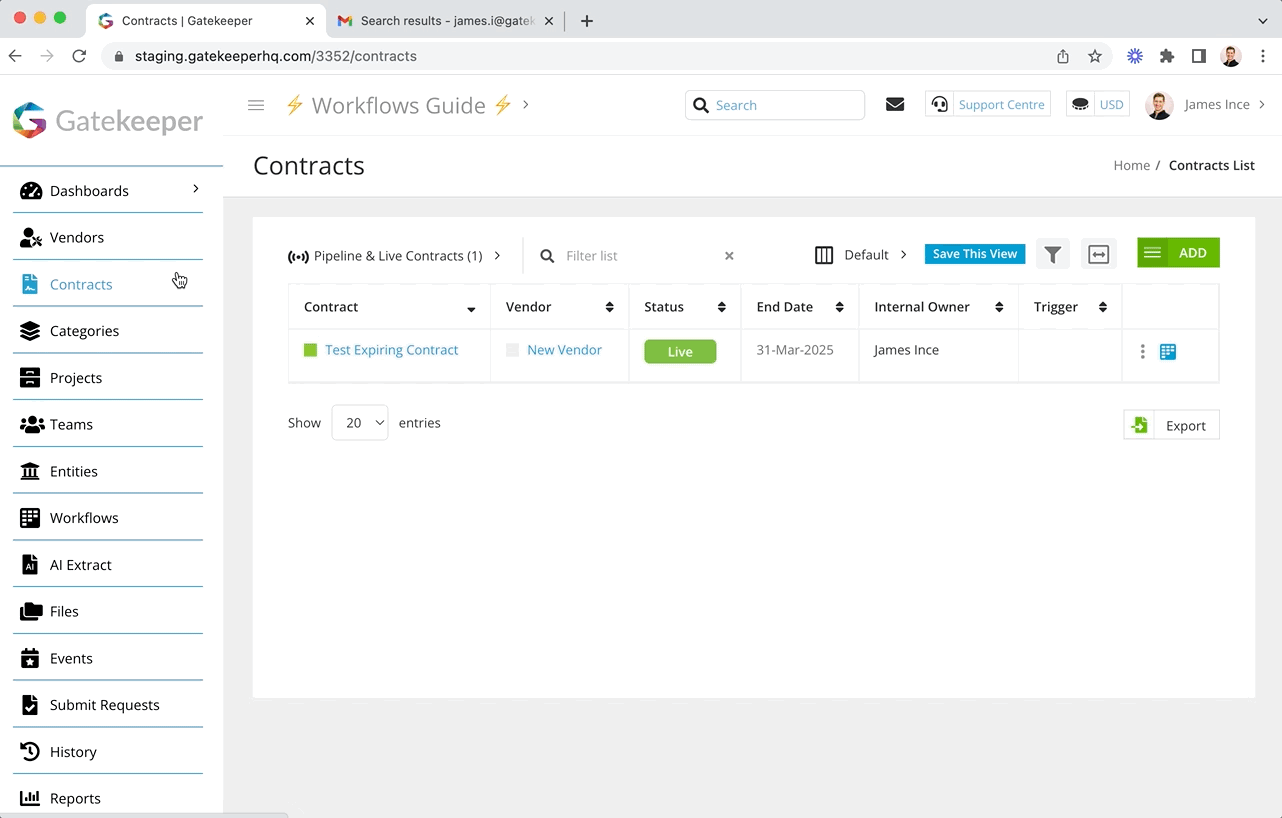Click the headset support icon
The height and width of the screenshot is (818, 1282).
point(939,104)
